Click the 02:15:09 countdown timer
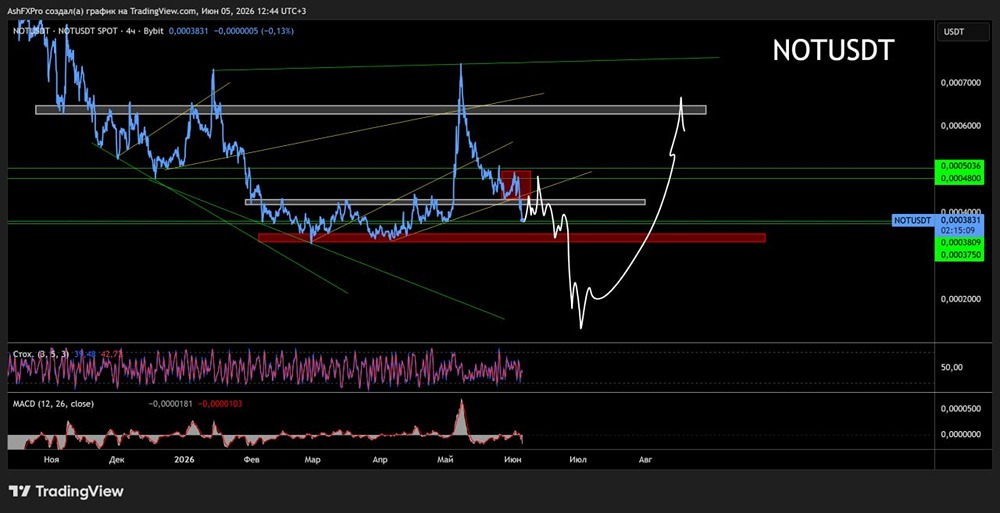This screenshot has width=1000, height=513. [x=960, y=230]
